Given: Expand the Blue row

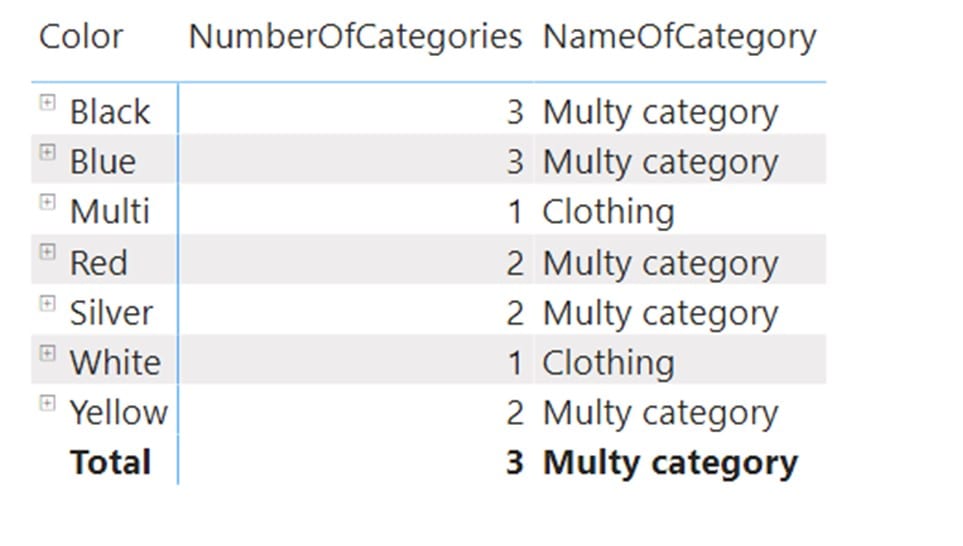Looking at the screenshot, I should tap(47, 152).
